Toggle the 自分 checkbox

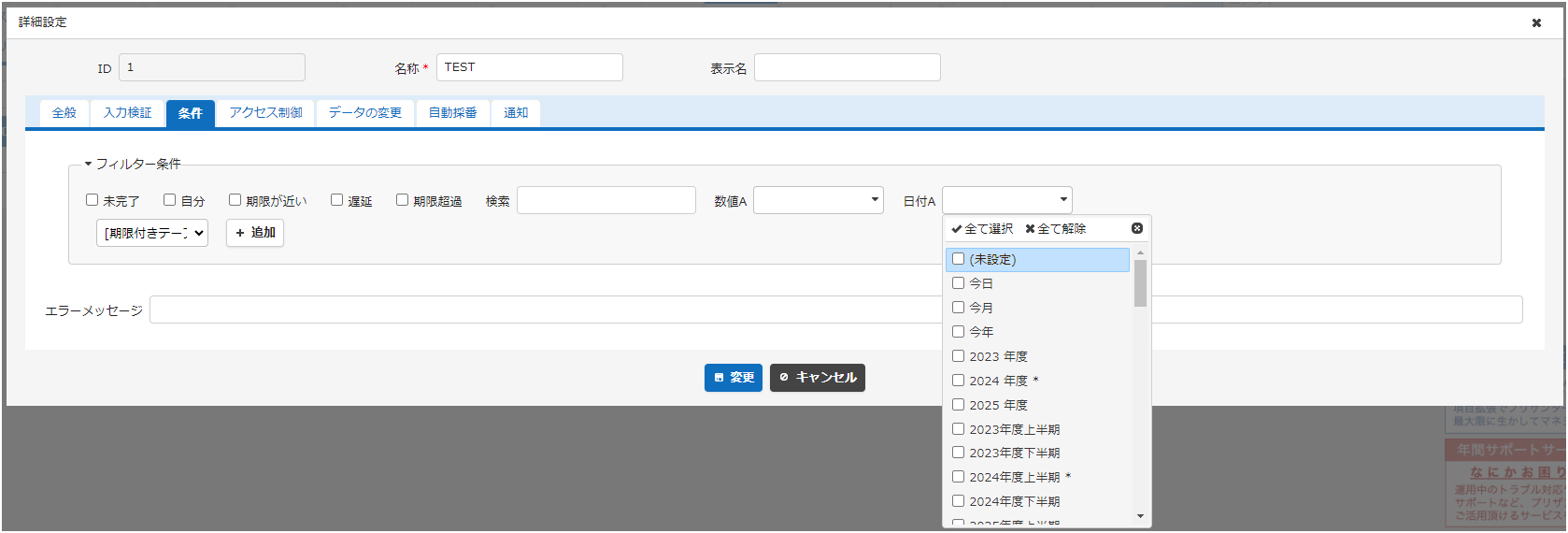170,200
